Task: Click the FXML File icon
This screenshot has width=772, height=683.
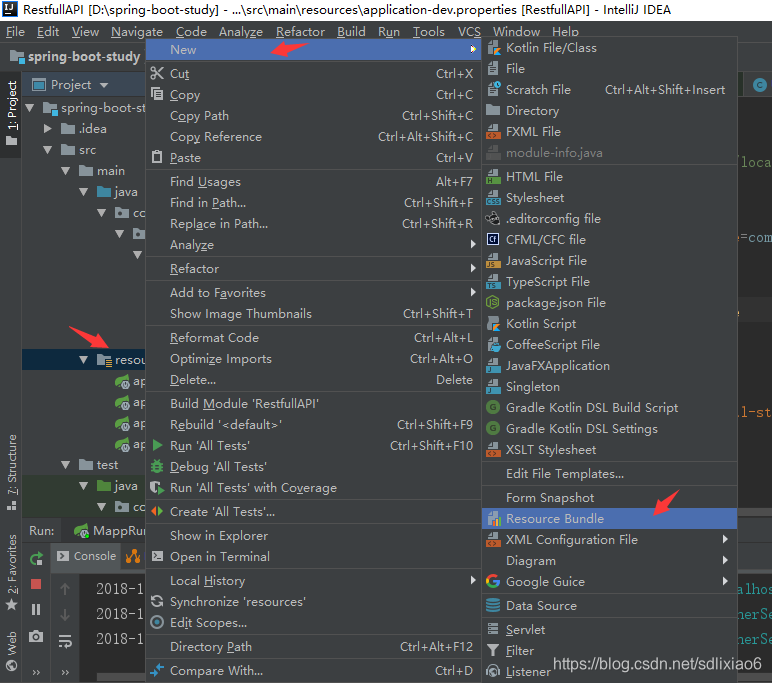Action: [x=493, y=132]
